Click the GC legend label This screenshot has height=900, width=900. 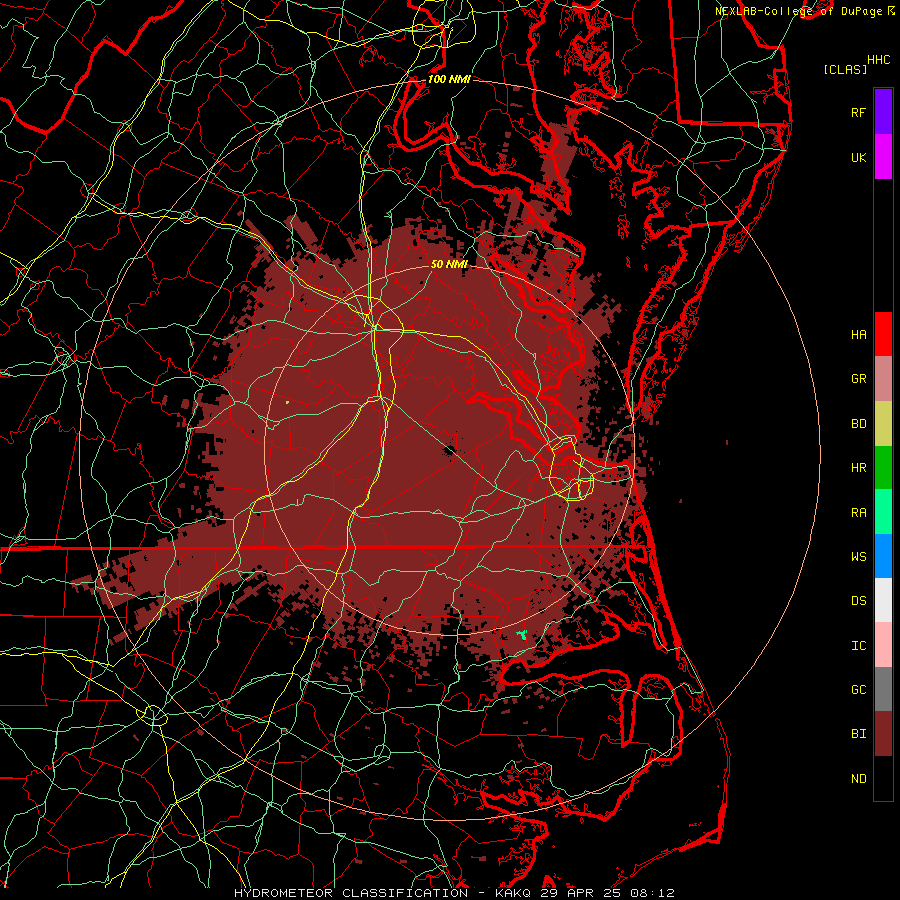[858, 690]
